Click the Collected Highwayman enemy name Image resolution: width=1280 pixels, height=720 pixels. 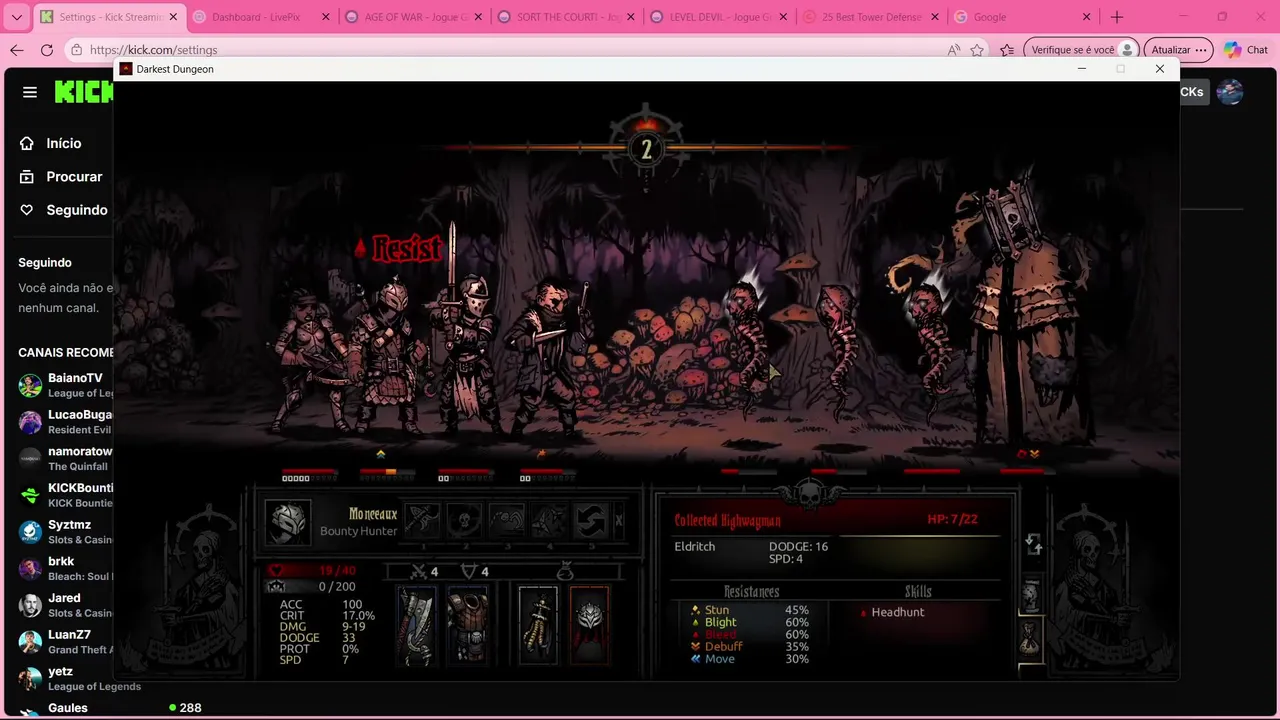[727, 520]
